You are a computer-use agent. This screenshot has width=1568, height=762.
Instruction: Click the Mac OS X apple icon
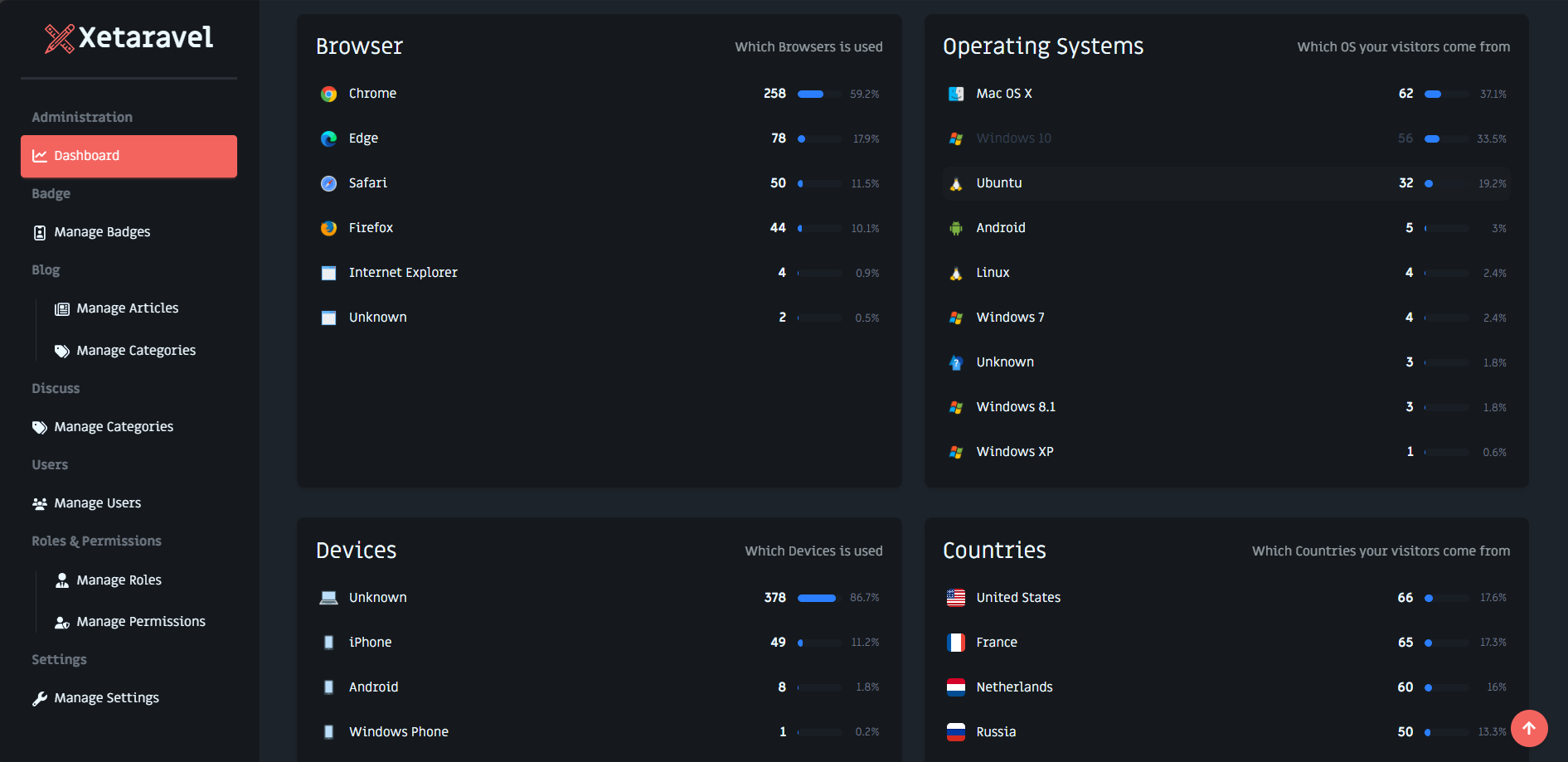point(955,94)
